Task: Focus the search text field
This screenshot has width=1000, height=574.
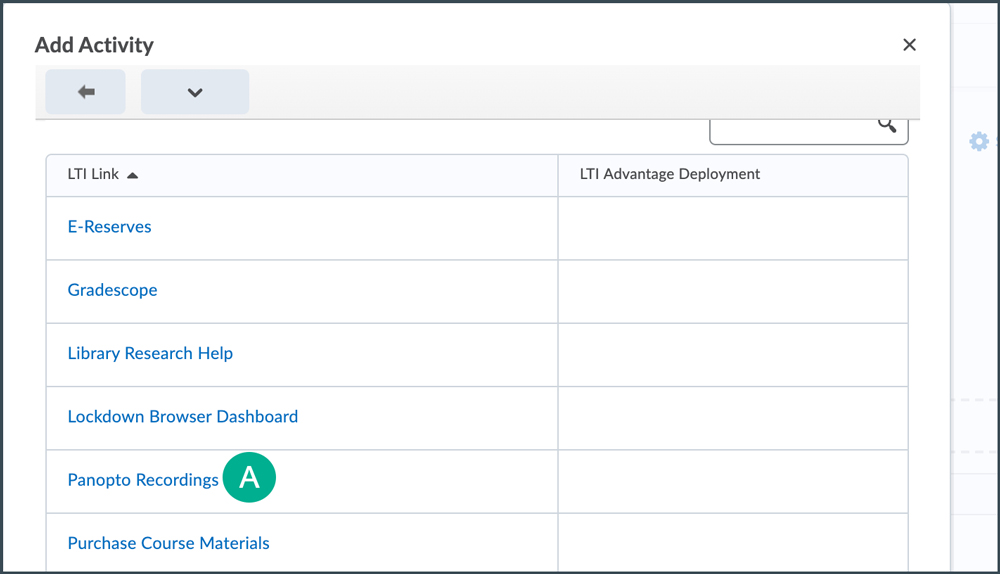Action: click(x=790, y=127)
